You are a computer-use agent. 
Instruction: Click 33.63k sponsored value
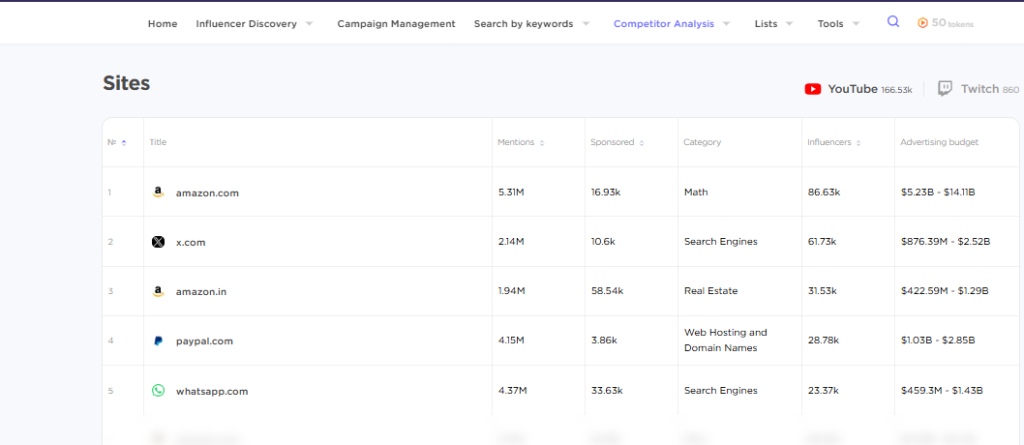point(607,391)
